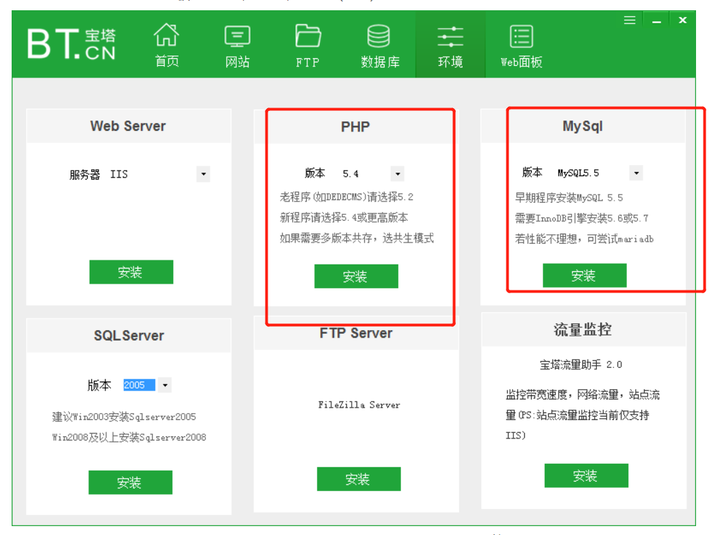Minimize the BT panel window
This screenshot has height=535, width=720.
click(656, 21)
